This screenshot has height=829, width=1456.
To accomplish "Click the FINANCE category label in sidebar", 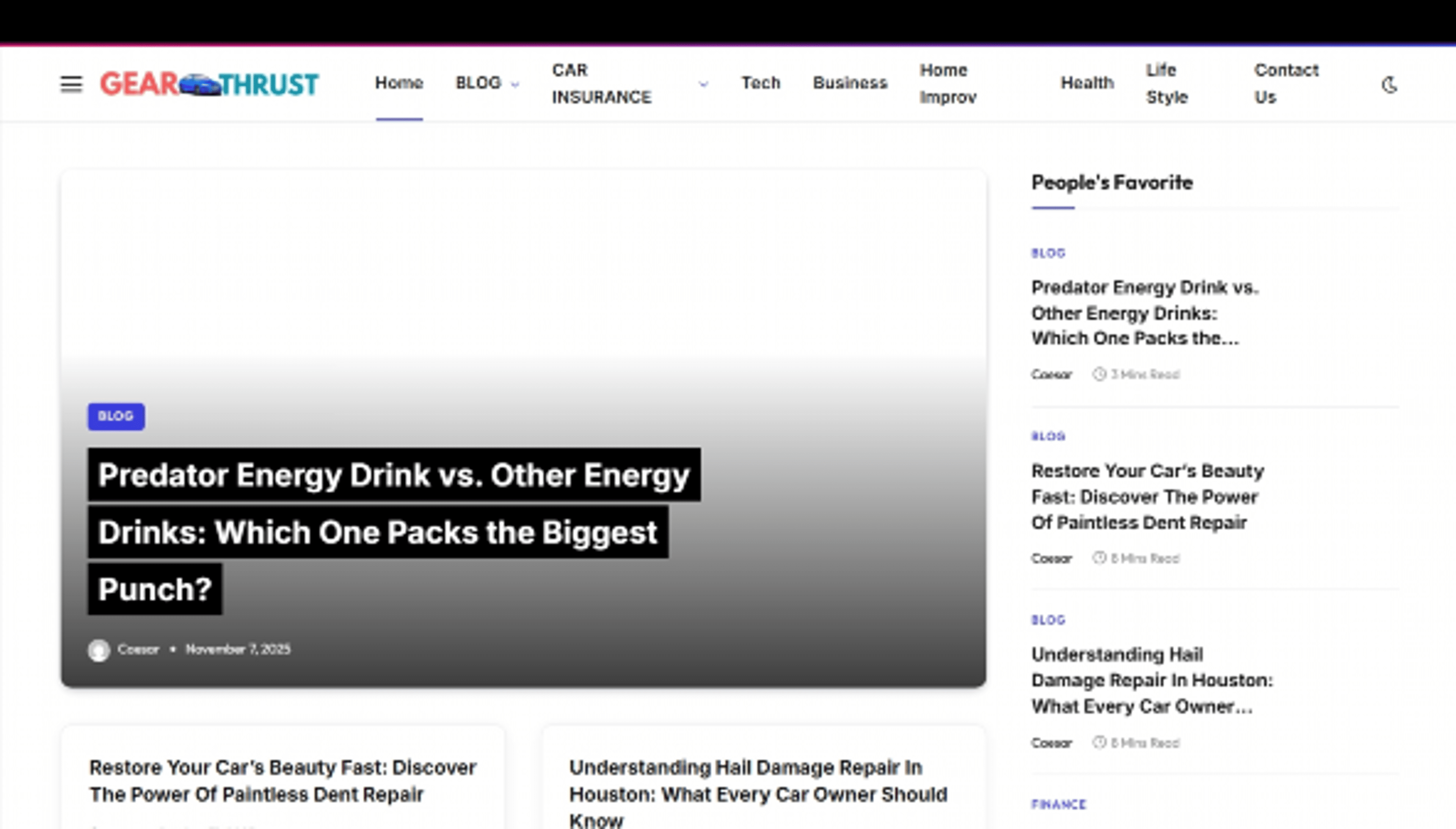I will pyautogui.click(x=1059, y=804).
